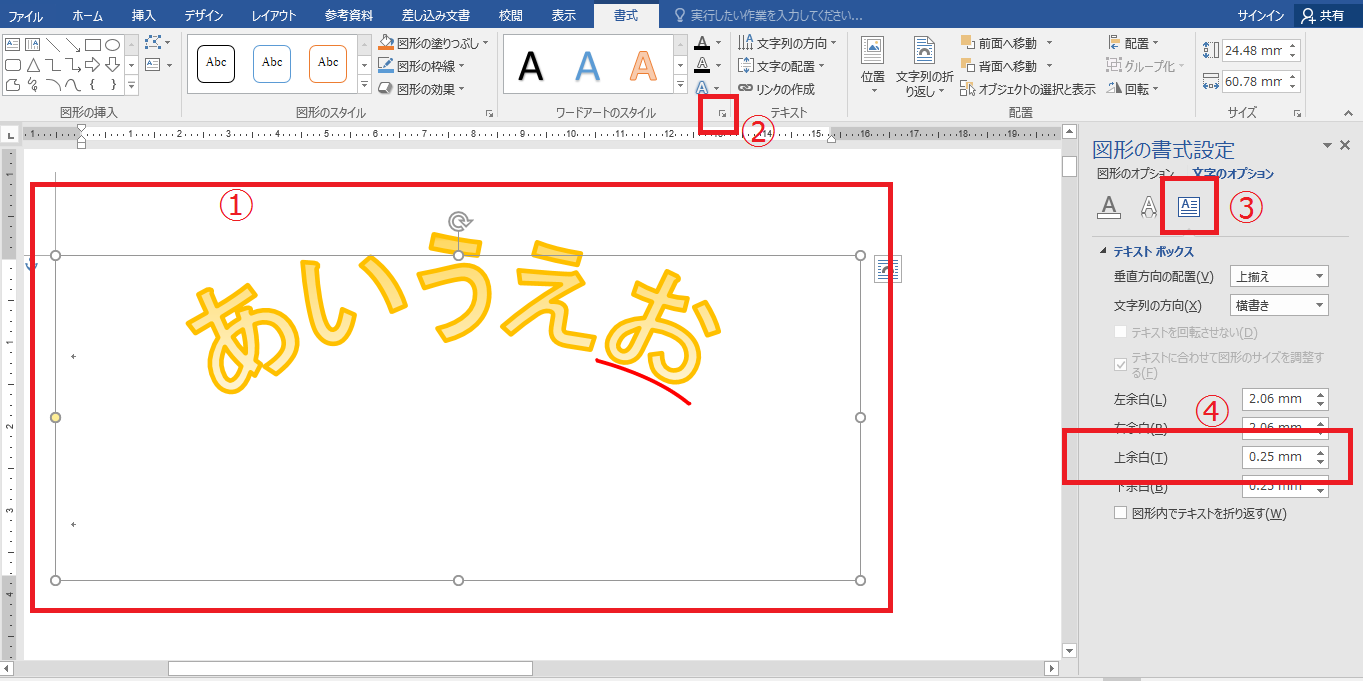The height and width of the screenshot is (681, 1363).
Task: Pick the rectangle shape in the gallery
Action: tap(93, 45)
